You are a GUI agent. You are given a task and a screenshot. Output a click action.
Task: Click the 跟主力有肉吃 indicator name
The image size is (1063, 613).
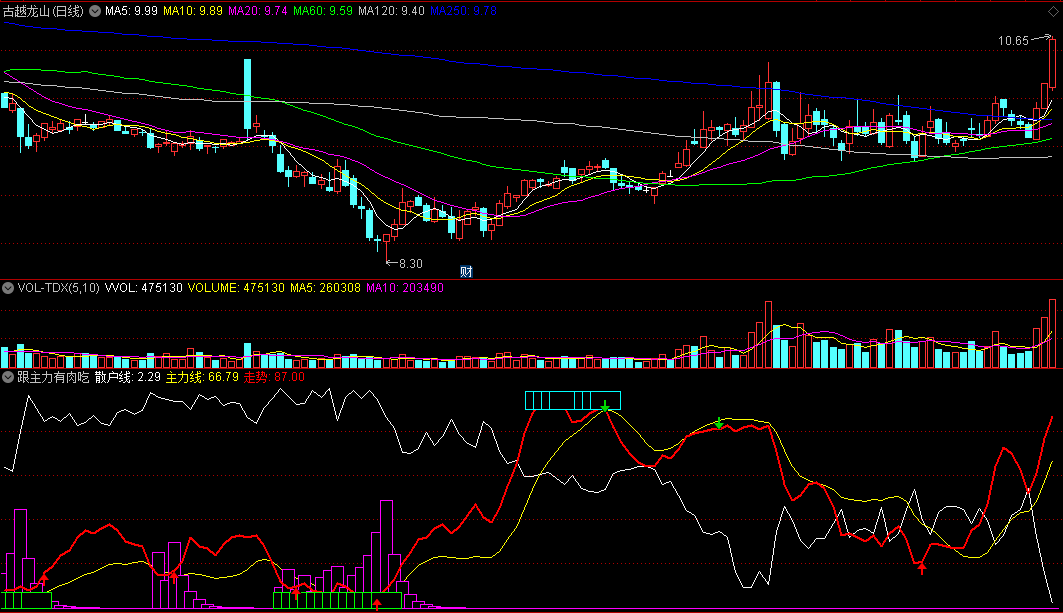pos(53,377)
